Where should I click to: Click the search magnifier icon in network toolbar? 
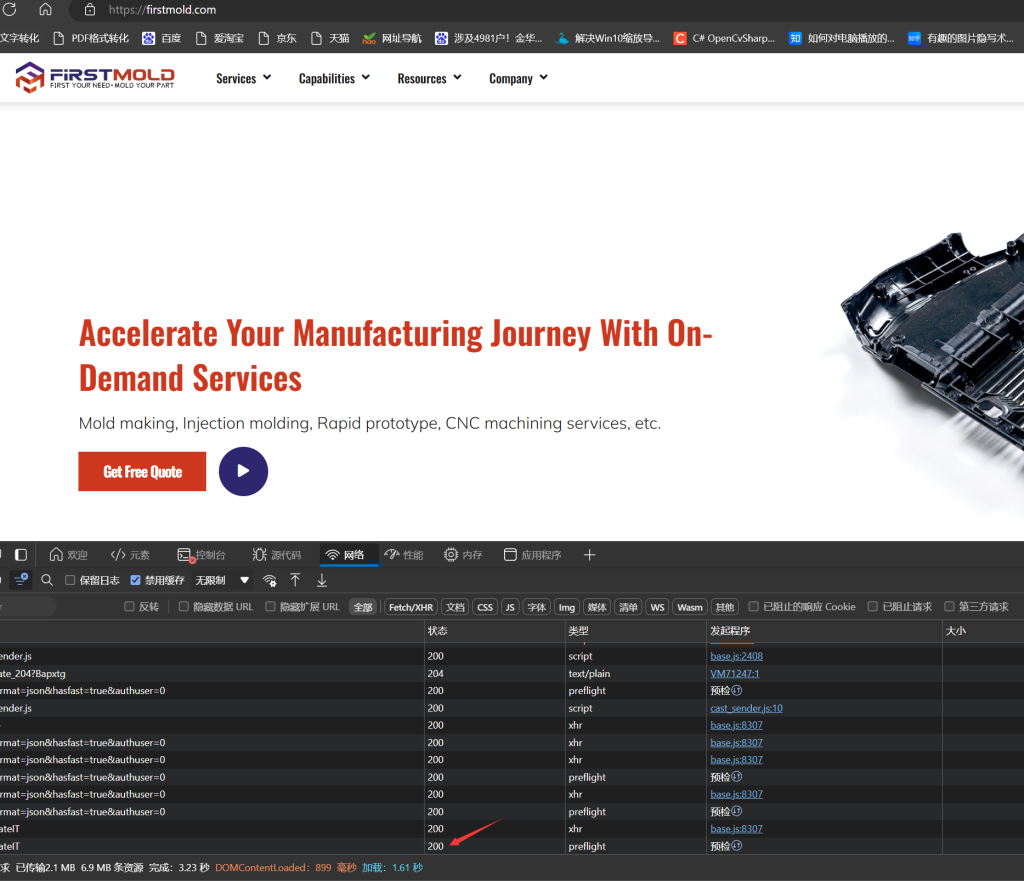click(47, 580)
